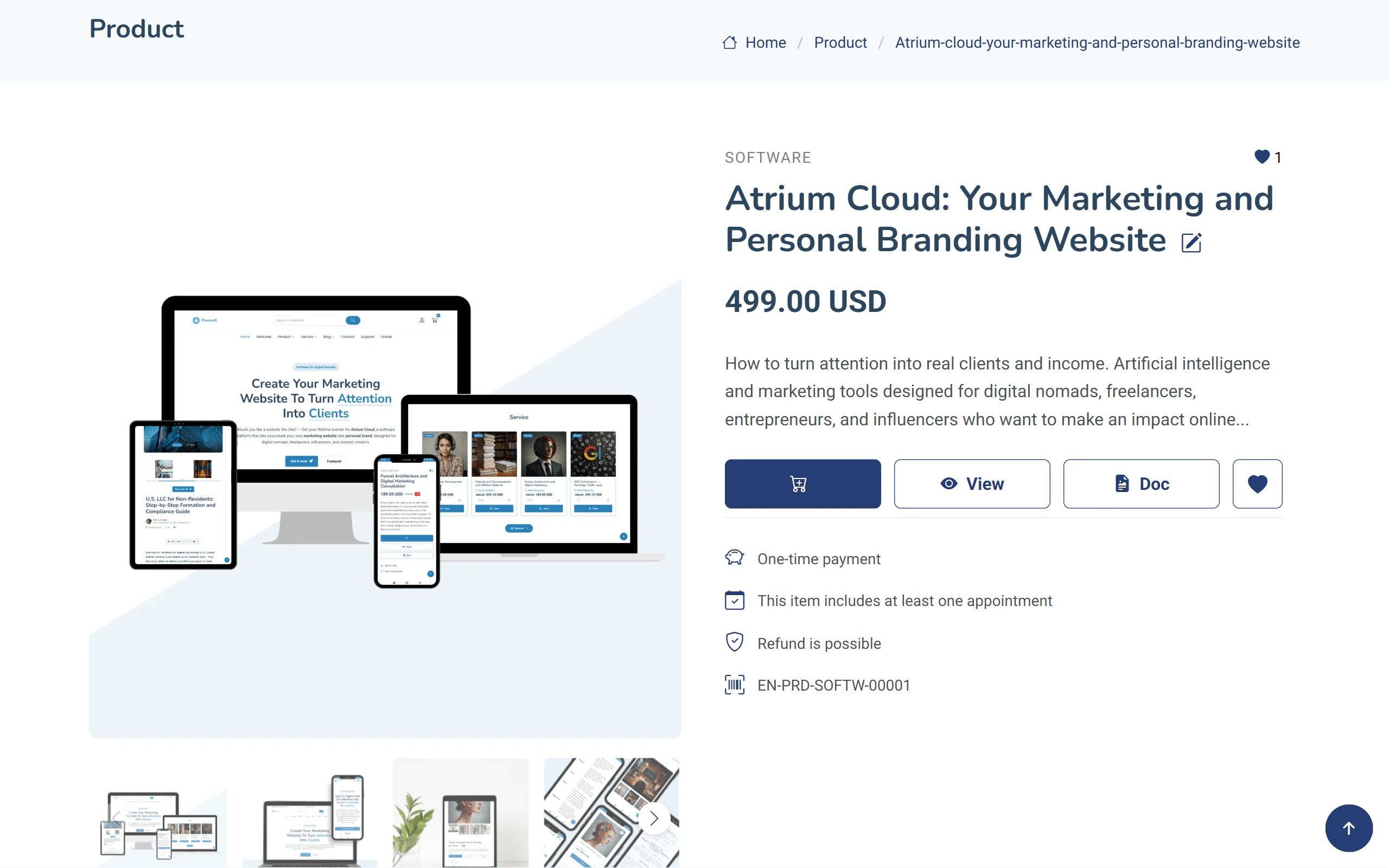
Task: Open the Doc button
Action: click(x=1141, y=483)
